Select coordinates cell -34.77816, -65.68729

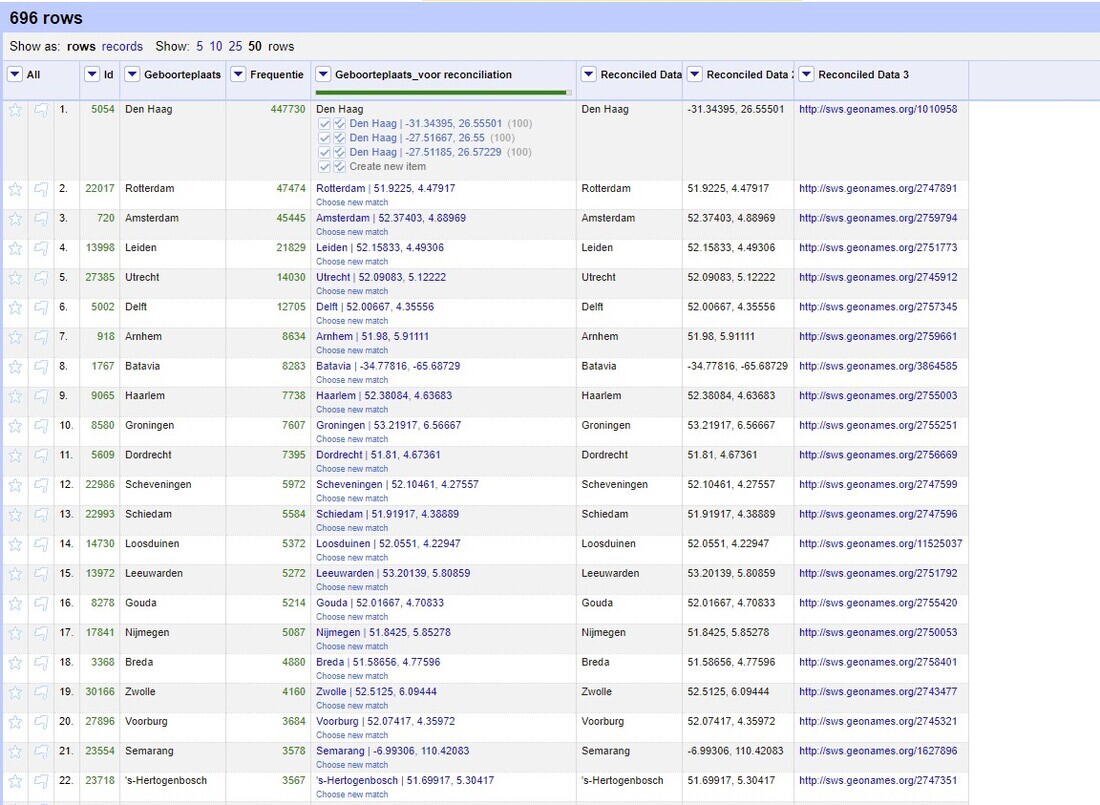point(737,366)
